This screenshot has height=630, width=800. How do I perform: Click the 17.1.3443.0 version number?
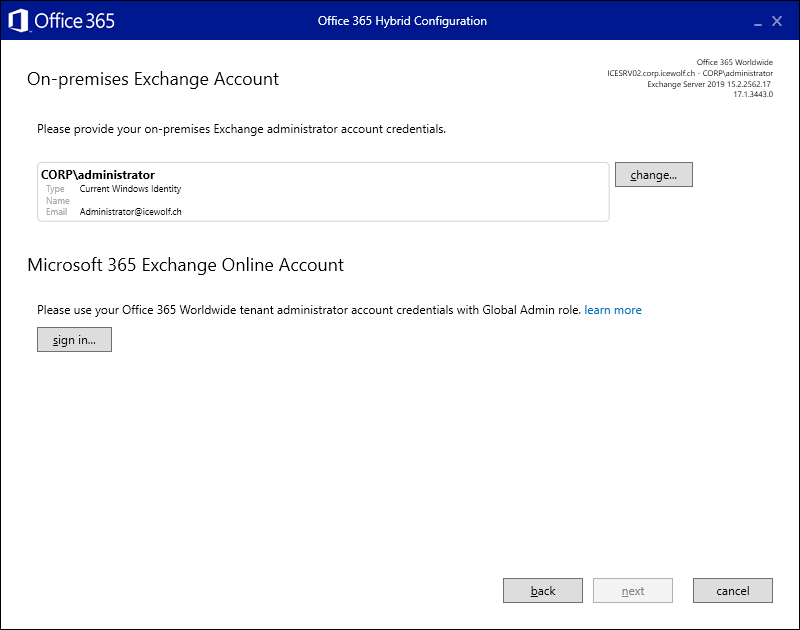coord(753,94)
